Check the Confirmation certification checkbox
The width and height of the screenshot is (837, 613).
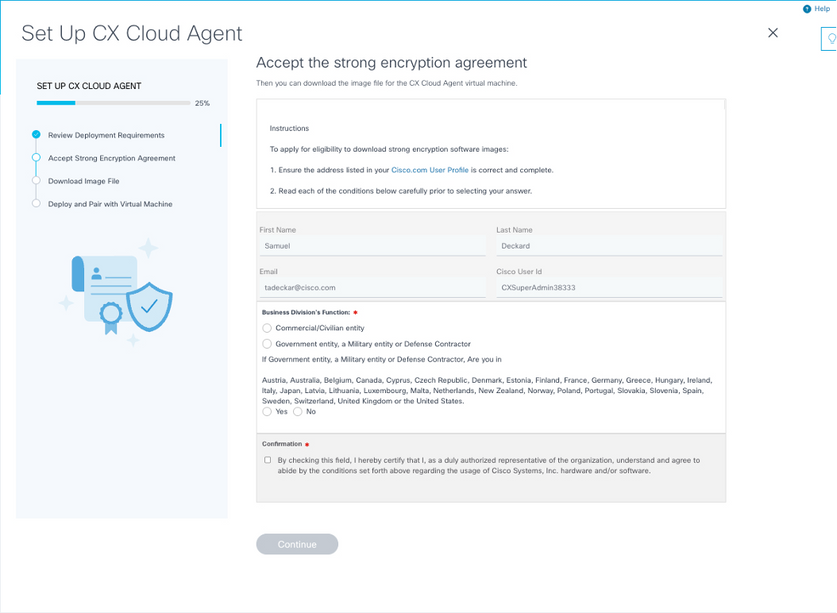coord(267,460)
